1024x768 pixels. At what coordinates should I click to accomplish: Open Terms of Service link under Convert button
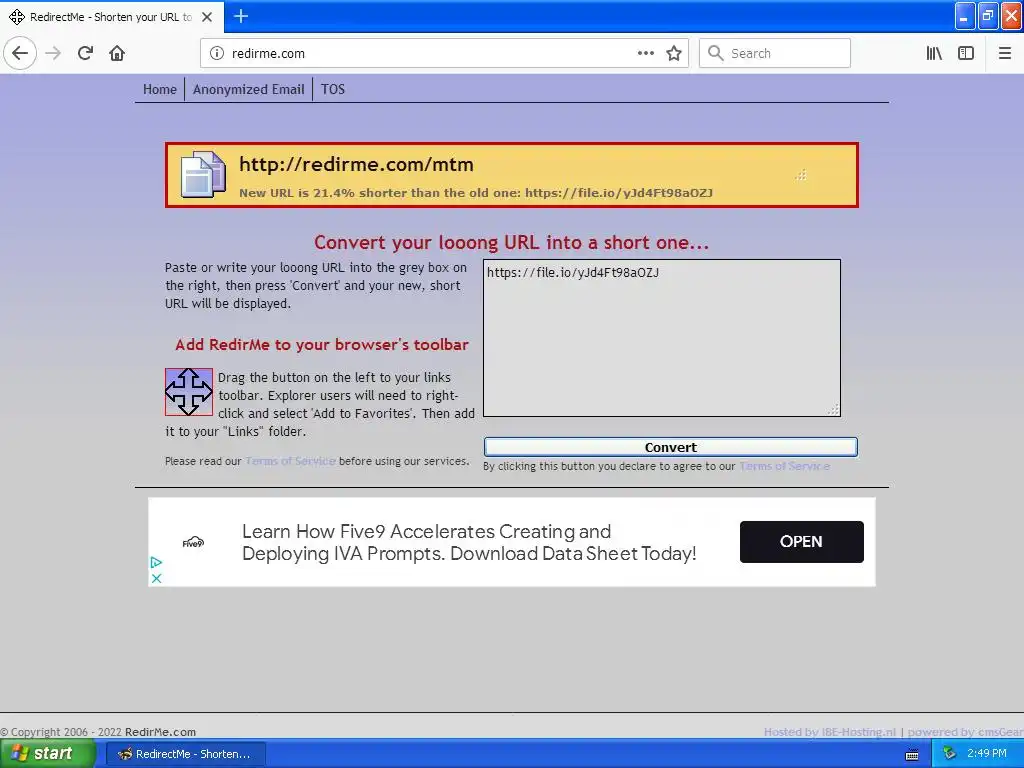pos(784,466)
